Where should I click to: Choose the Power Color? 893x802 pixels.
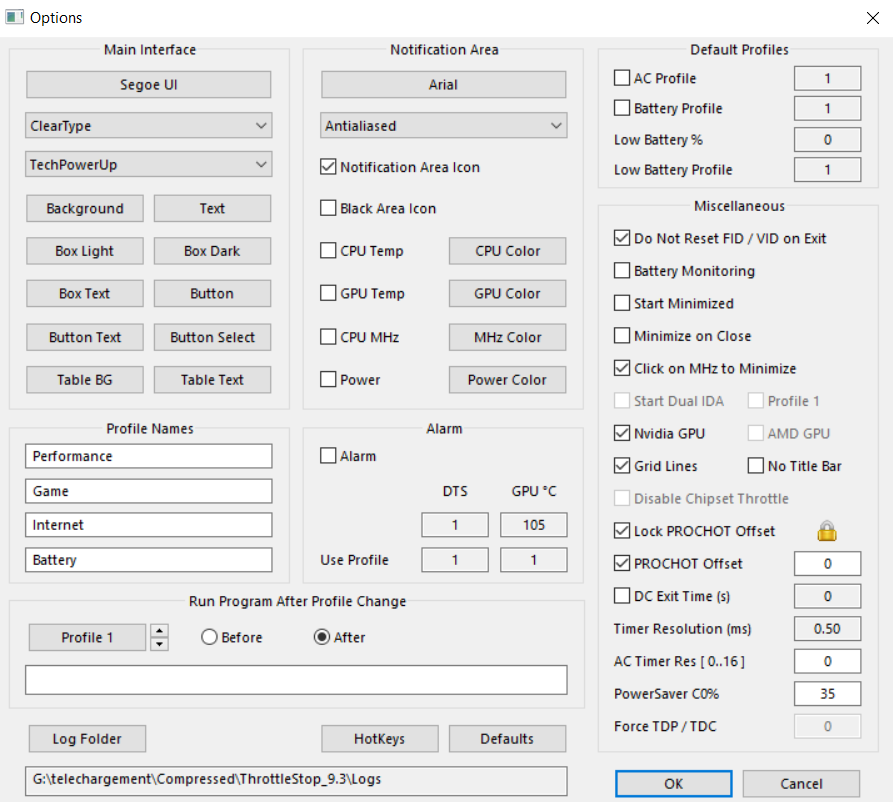click(507, 380)
